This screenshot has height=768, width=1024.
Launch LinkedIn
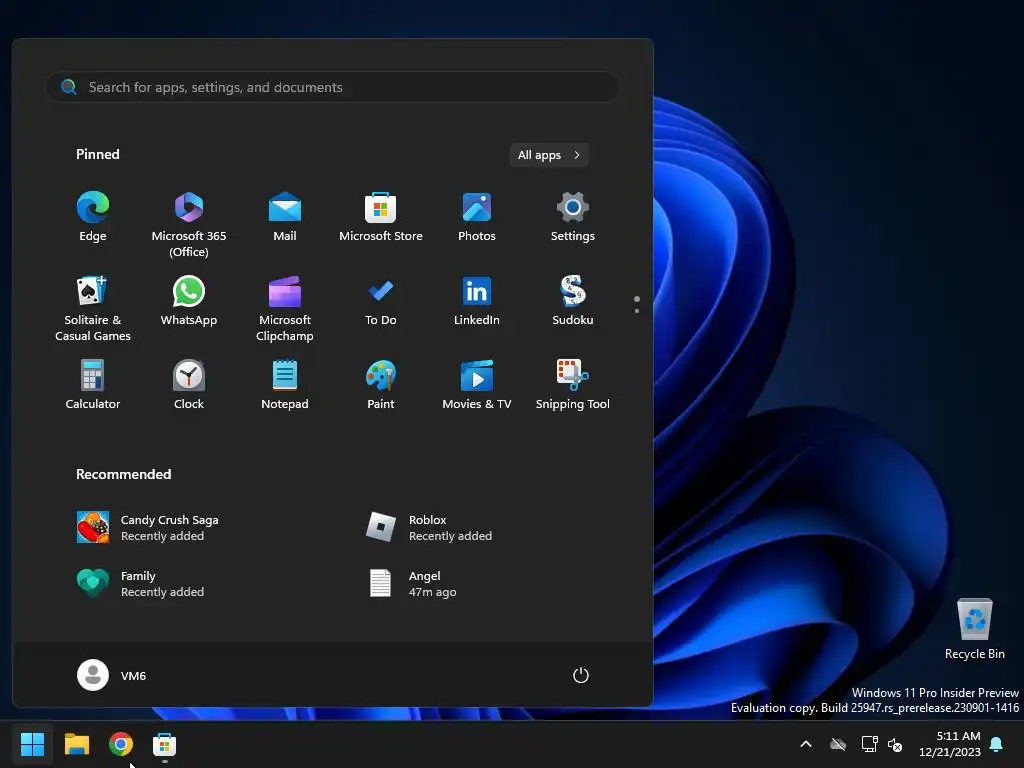pyautogui.click(x=477, y=301)
